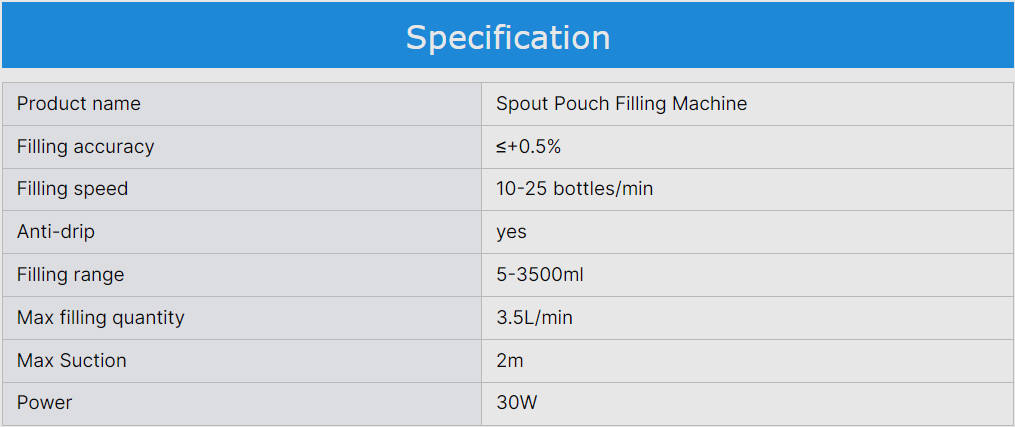Click the Specification heading text

507,37
